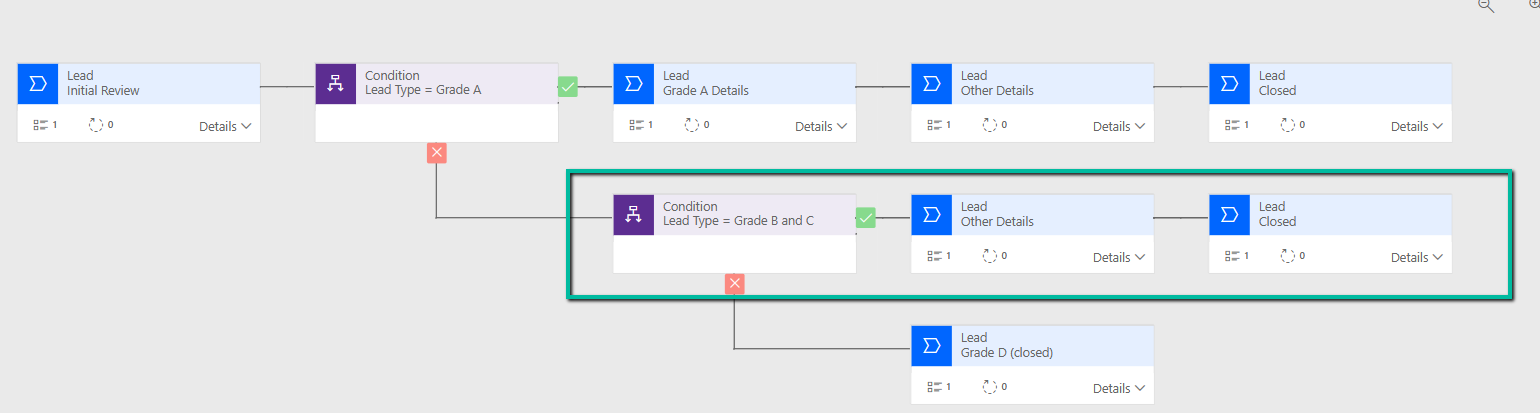Click the Grade B and C condition icon
The width and height of the screenshot is (1540, 413).
(x=634, y=215)
